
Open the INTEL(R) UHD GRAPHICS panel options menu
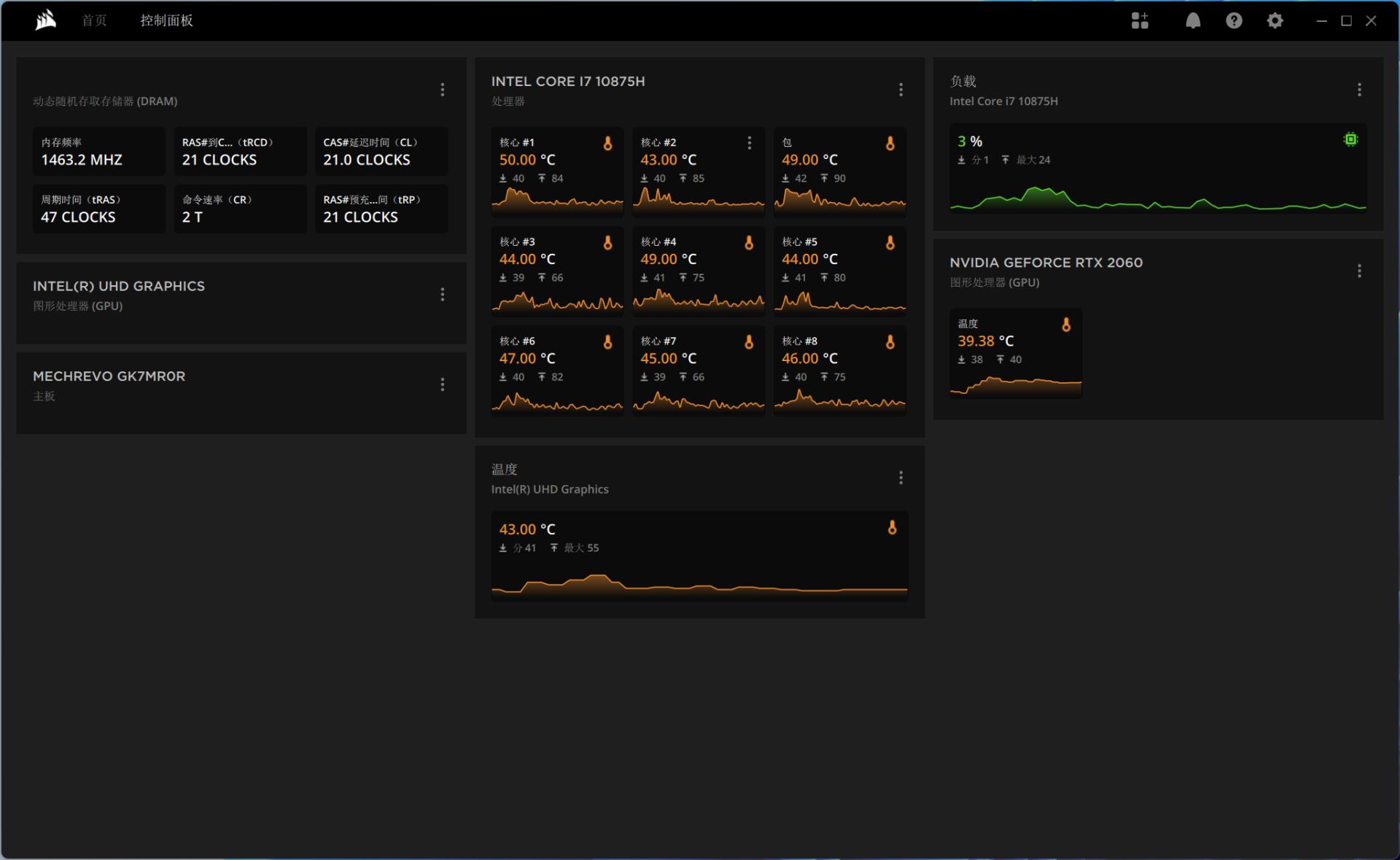click(x=443, y=295)
